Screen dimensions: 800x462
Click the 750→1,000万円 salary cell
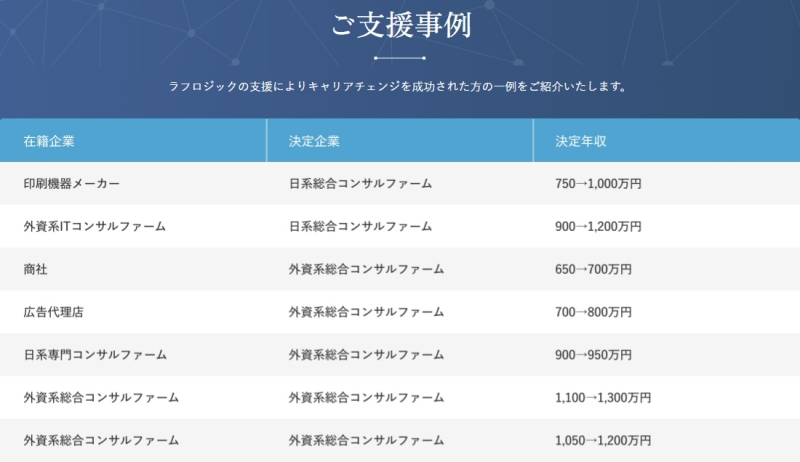click(x=598, y=184)
